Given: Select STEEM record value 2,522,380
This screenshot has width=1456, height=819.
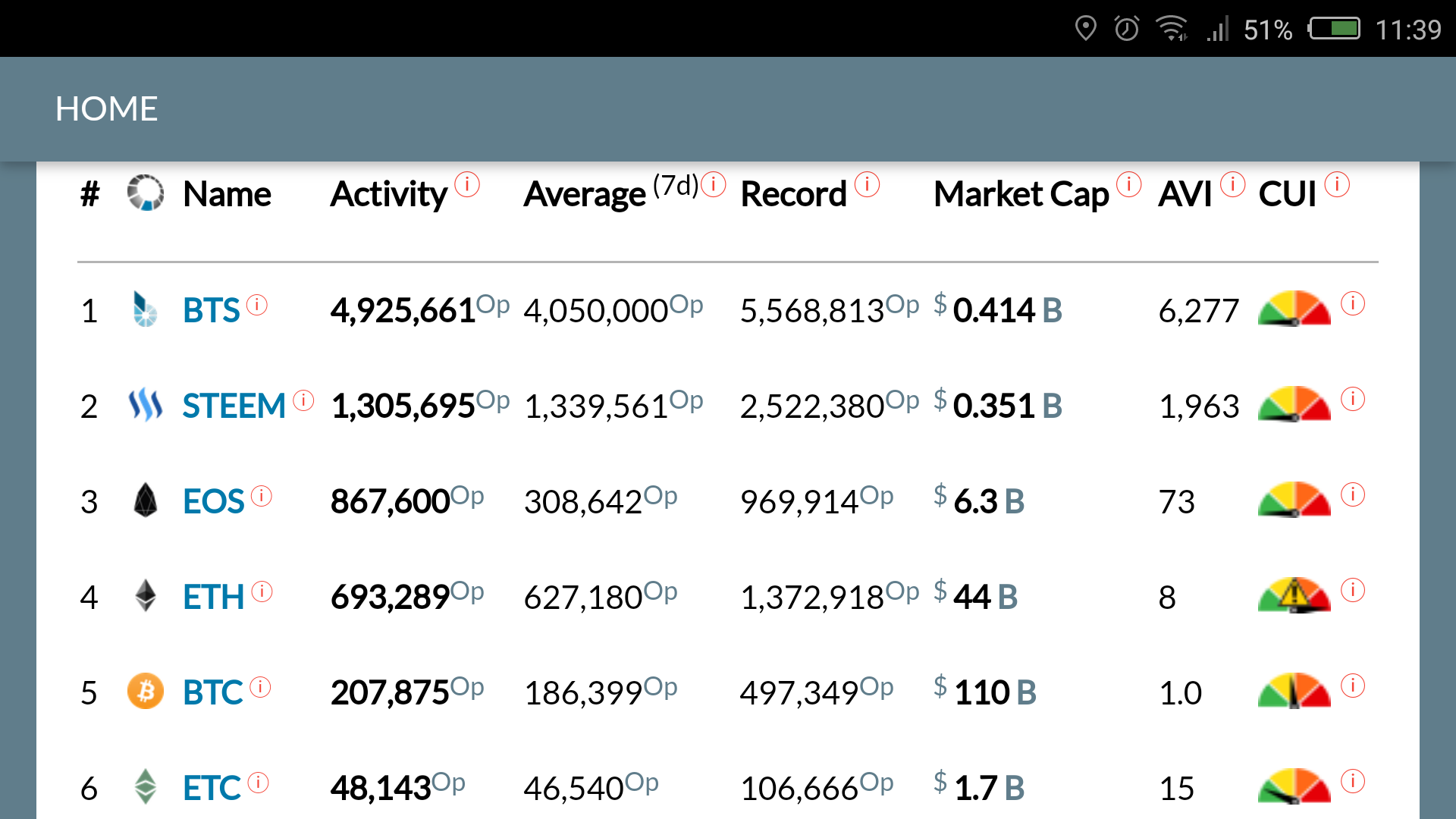Looking at the screenshot, I should point(812,406).
